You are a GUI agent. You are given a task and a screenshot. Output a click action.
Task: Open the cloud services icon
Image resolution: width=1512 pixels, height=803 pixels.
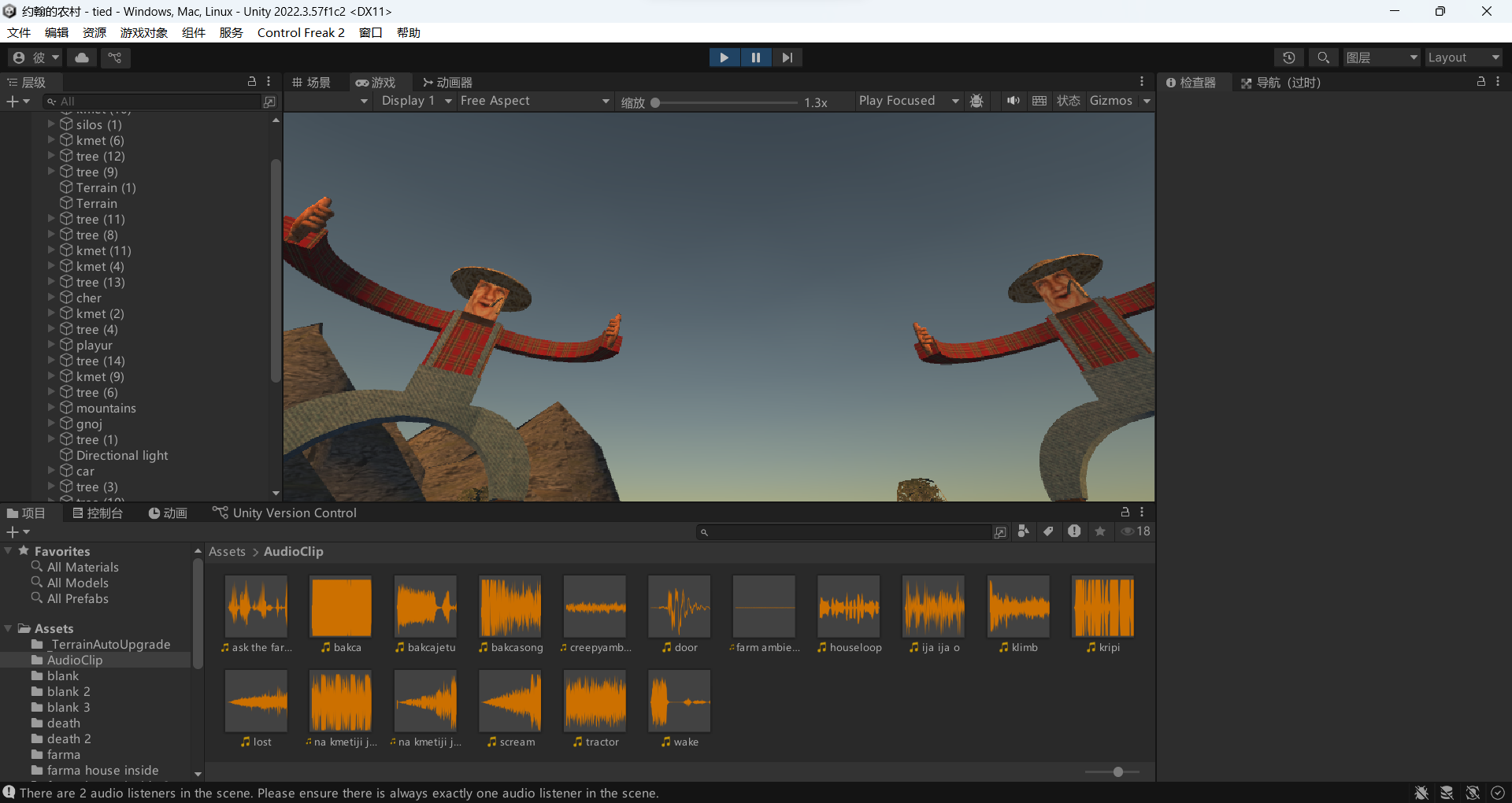pos(82,57)
